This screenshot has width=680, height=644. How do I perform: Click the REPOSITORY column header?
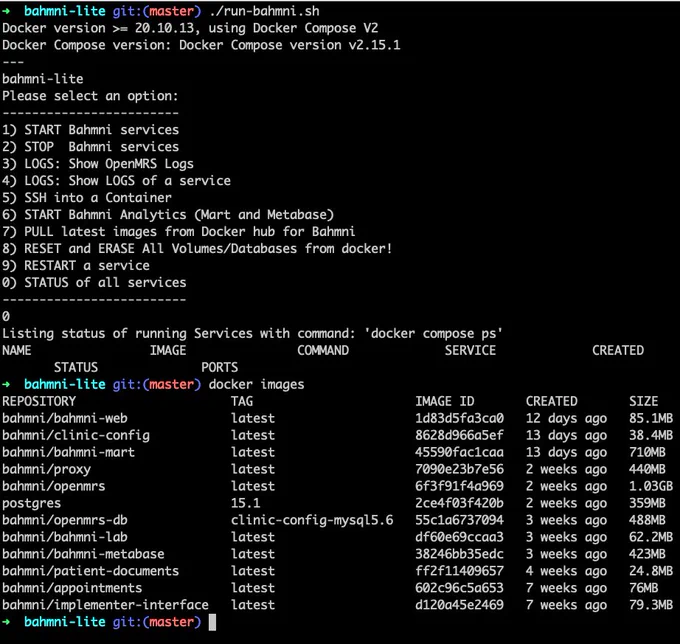point(39,402)
